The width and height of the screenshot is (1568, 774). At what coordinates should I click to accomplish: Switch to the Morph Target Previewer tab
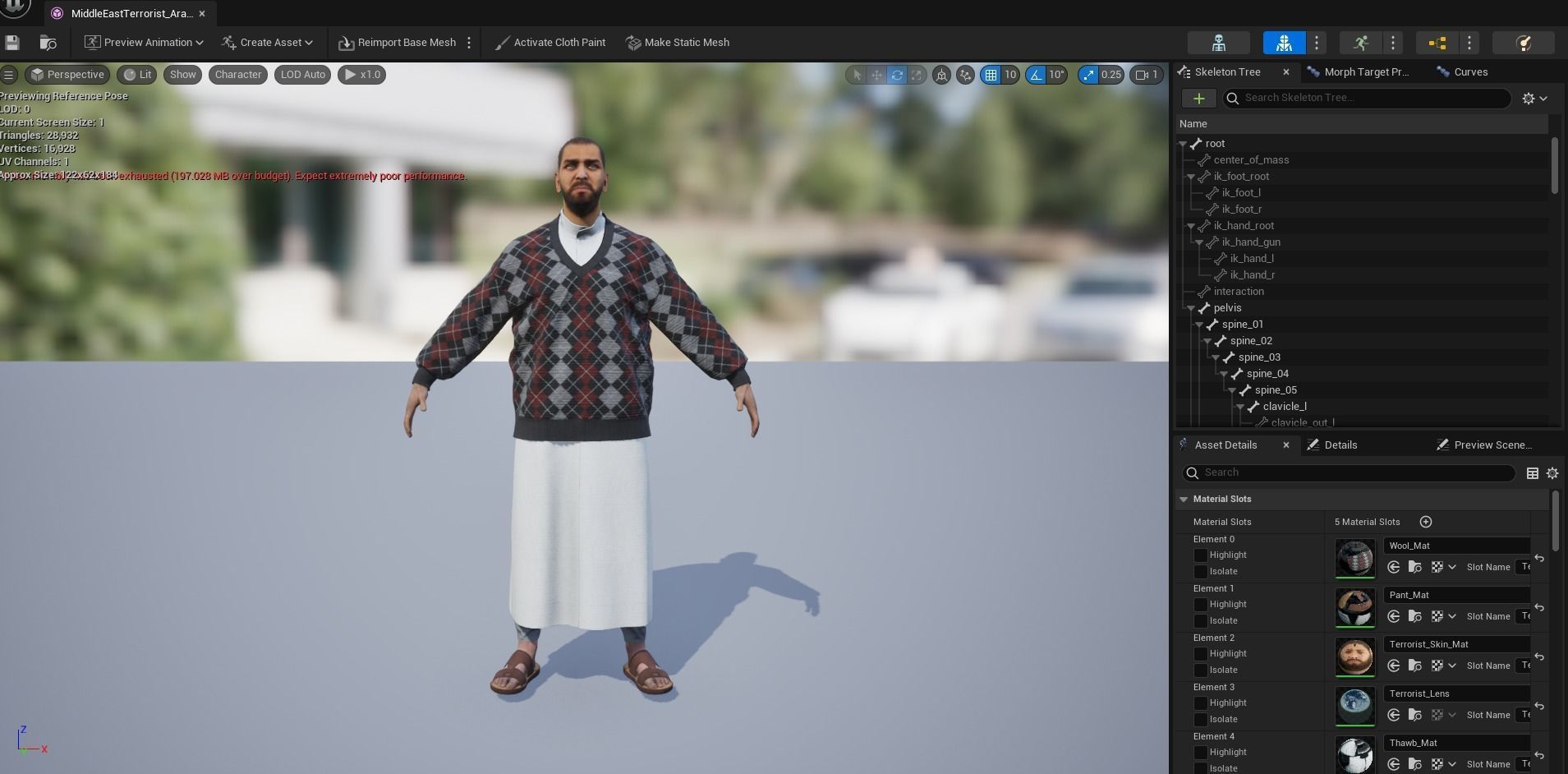tap(1359, 72)
